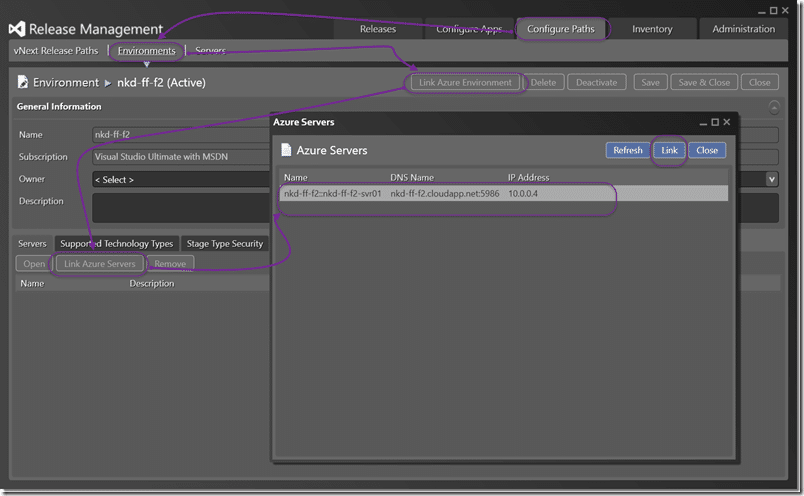Minimize the Azure Servers dialog
The width and height of the screenshot is (804, 496).
[x=703, y=123]
